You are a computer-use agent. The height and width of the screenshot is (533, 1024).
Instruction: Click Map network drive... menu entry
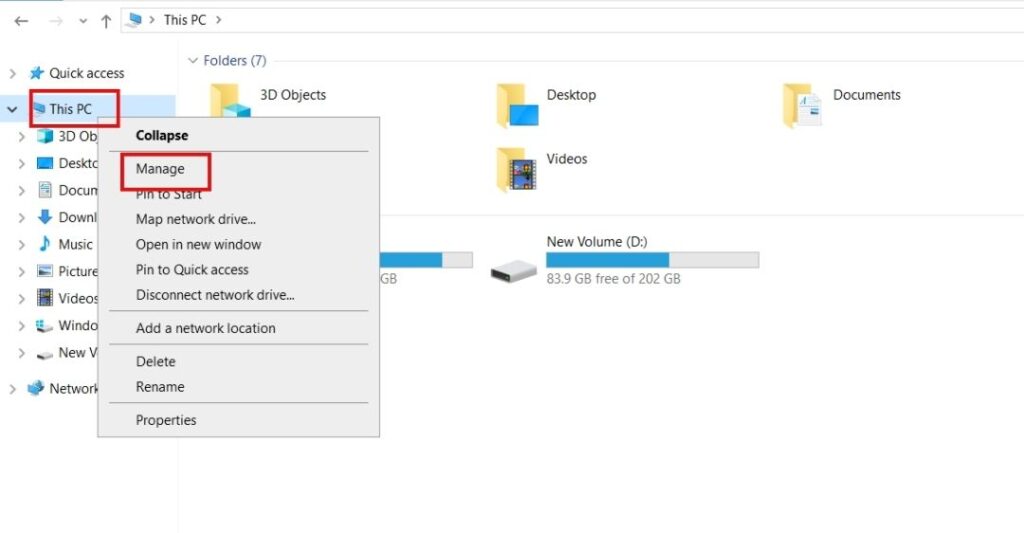pyautogui.click(x=196, y=219)
